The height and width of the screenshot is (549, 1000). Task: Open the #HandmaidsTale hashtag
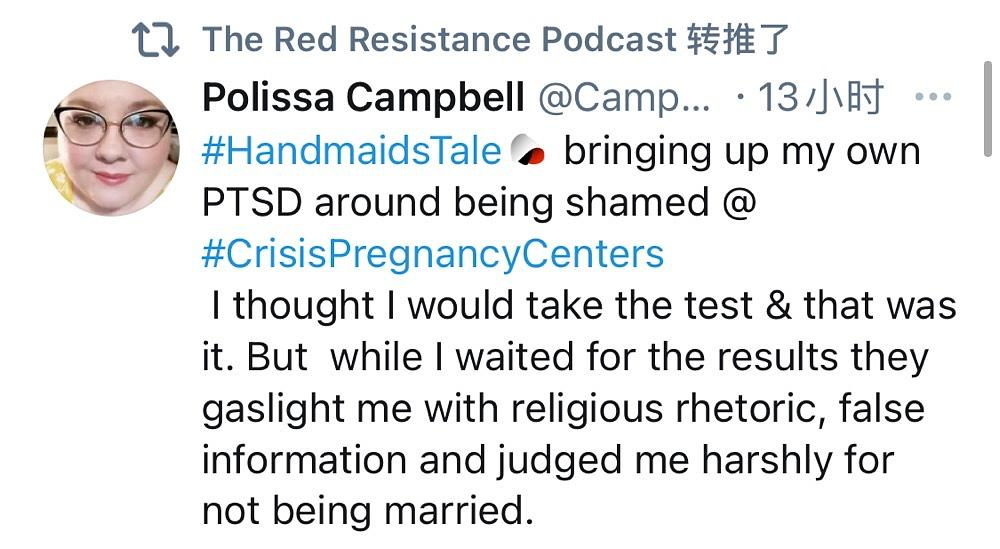351,151
